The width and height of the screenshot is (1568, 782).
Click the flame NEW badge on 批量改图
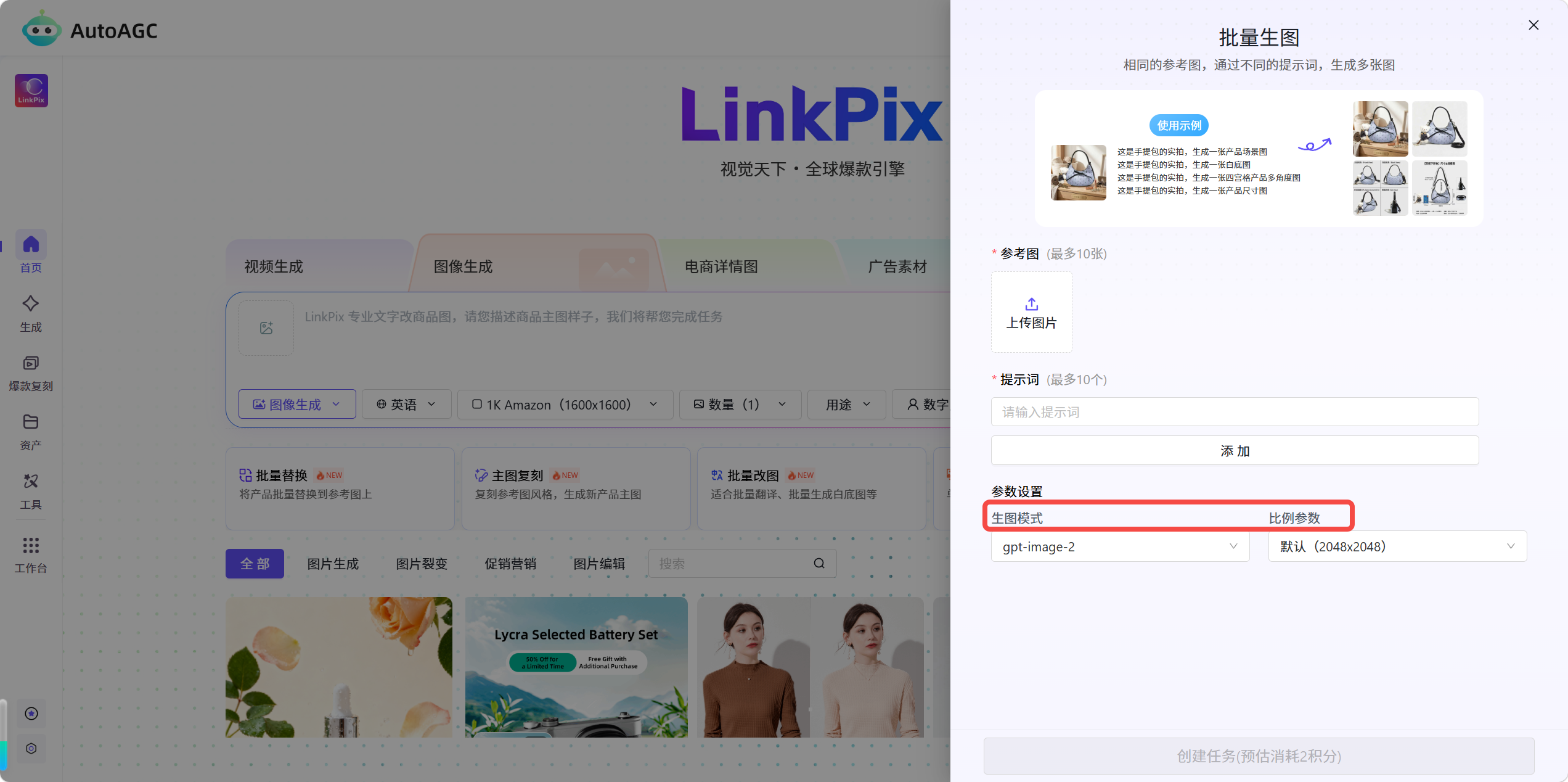click(801, 475)
